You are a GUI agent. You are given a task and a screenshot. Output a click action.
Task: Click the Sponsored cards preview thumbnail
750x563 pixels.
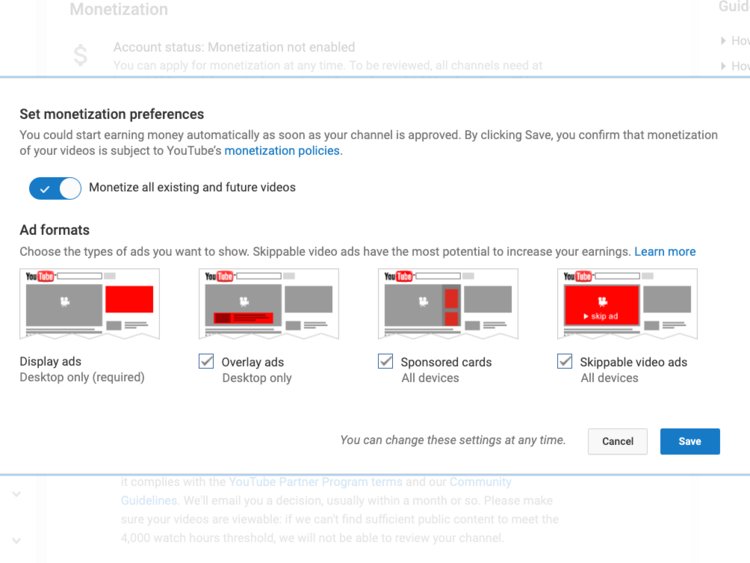447,304
